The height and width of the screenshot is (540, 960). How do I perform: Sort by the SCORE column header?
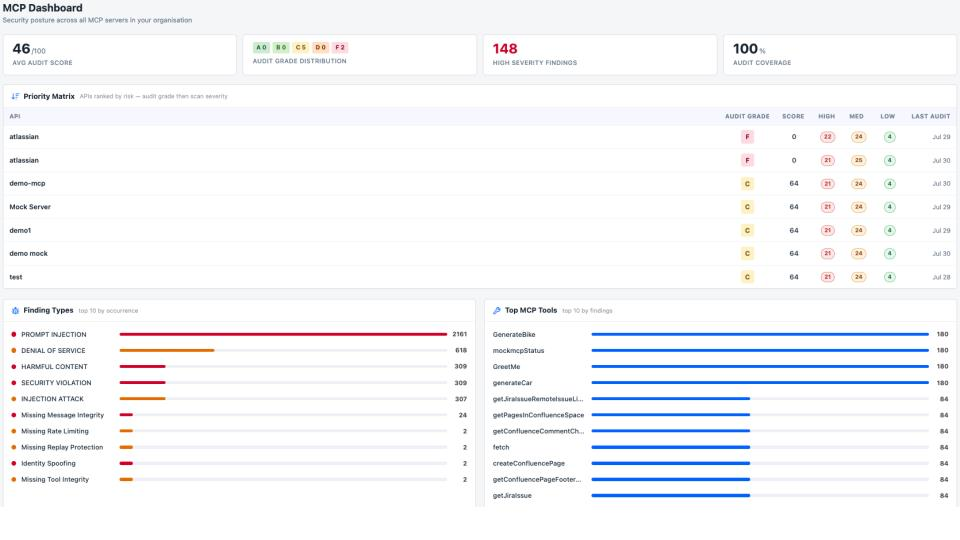point(793,116)
